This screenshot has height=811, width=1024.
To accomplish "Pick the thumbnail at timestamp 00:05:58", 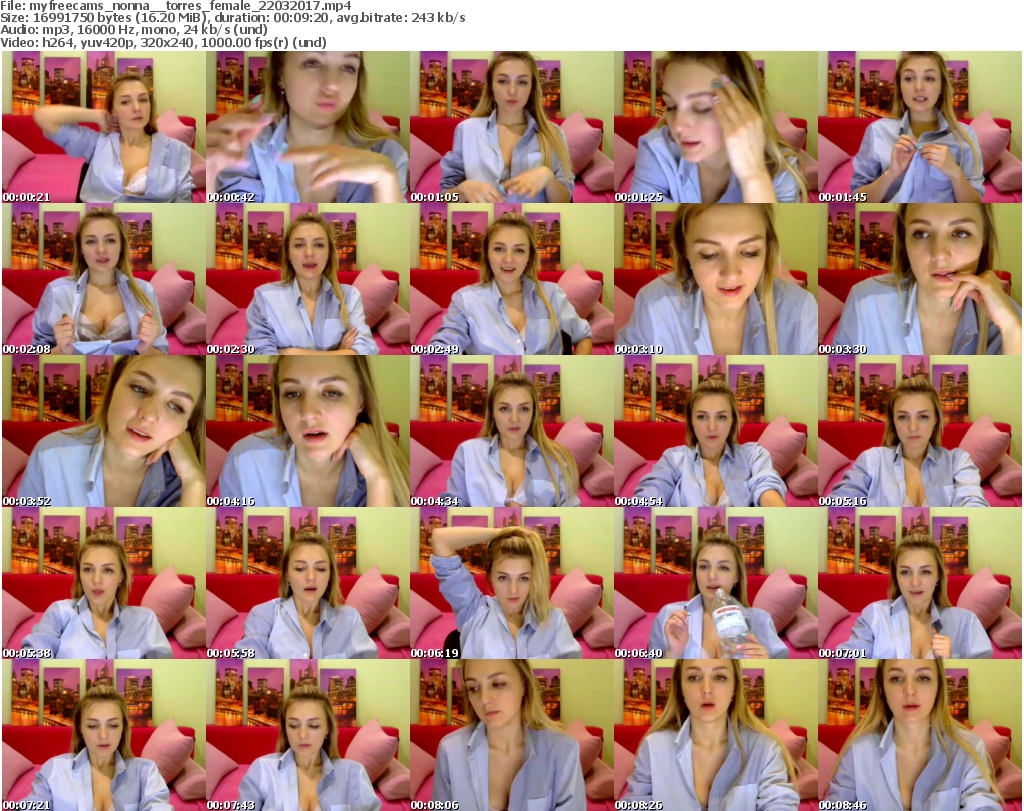I will click(x=308, y=583).
